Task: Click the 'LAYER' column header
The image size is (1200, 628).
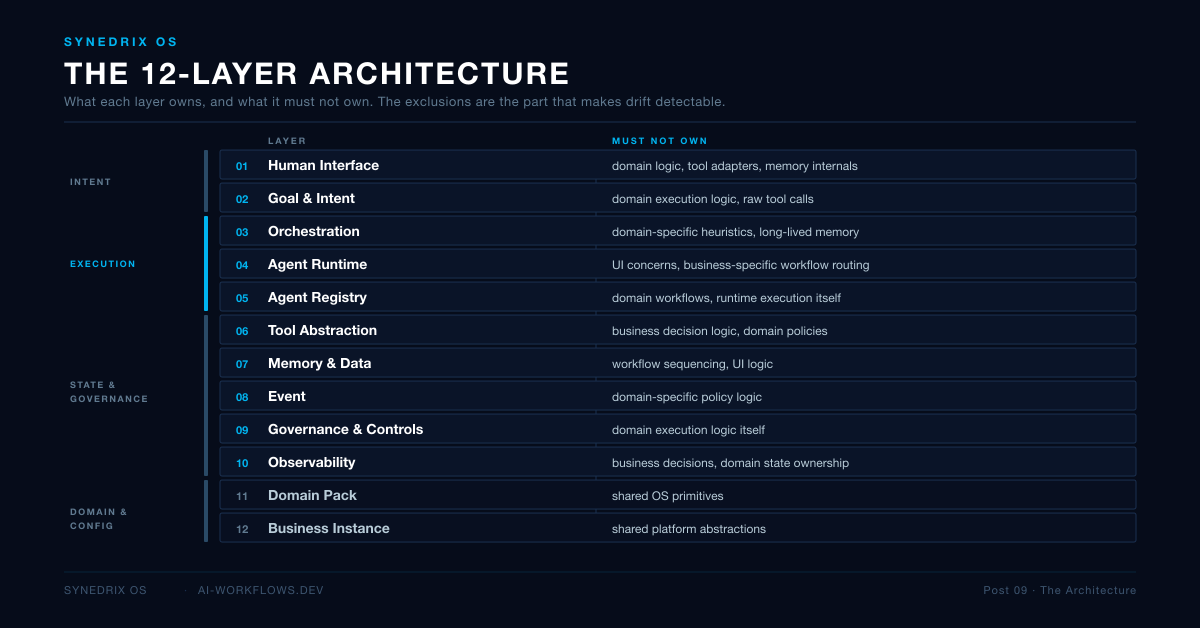Action: click(x=287, y=141)
